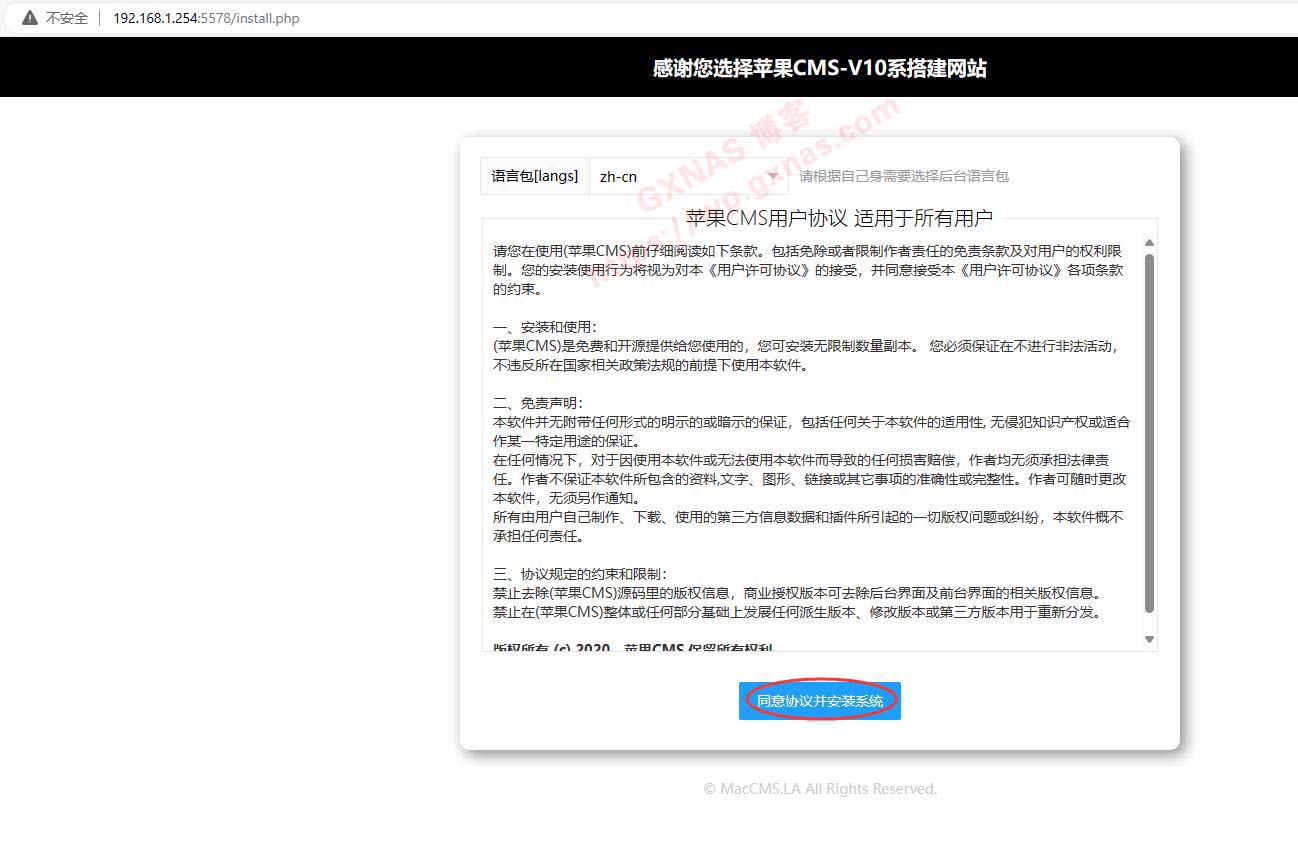The width and height of the screenshot is (1298, 852).
Task: Click the 苹果CMS用户协议 agreement title
Action: 839,218
